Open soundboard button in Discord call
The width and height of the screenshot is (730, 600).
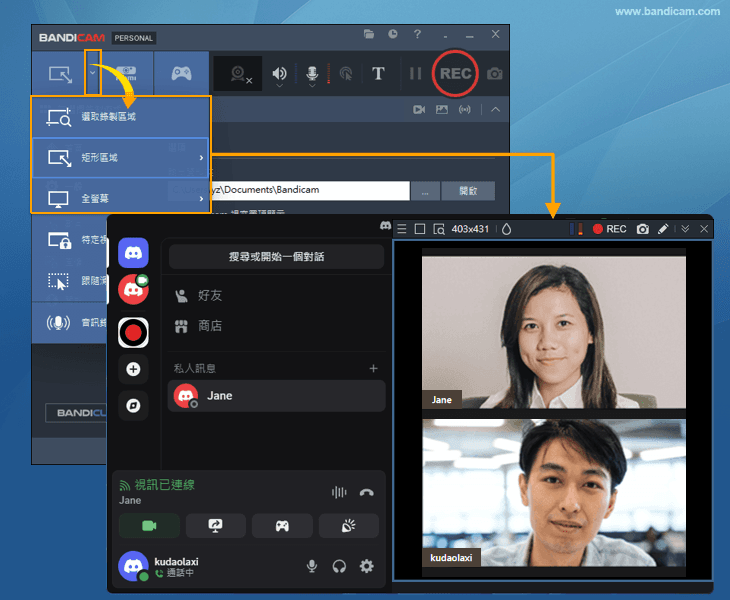click(349, 526)
